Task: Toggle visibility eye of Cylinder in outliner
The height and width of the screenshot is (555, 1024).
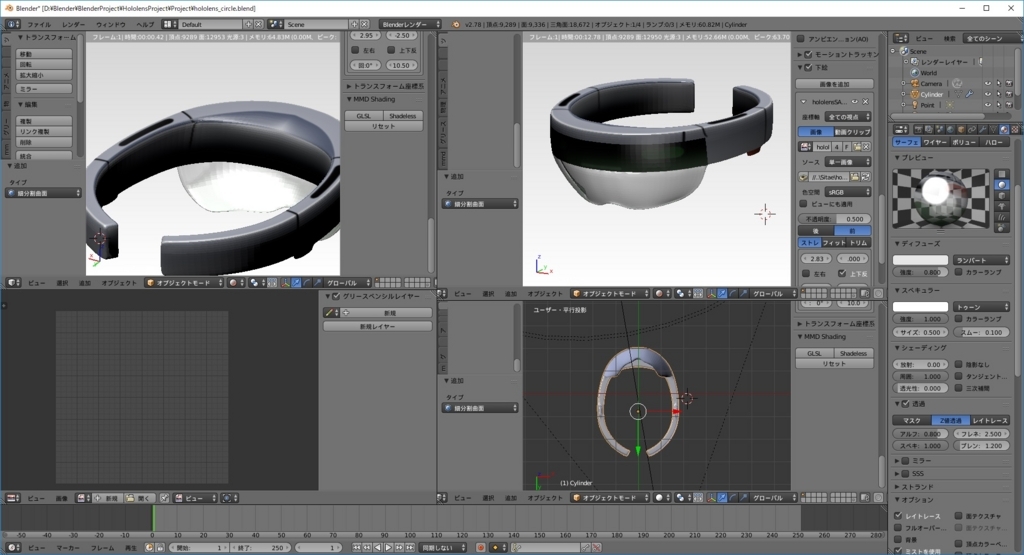Action: coord(987,94)
